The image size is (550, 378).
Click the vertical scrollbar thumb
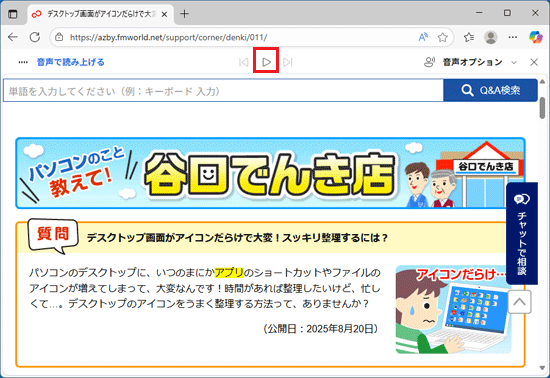(542, 108)
